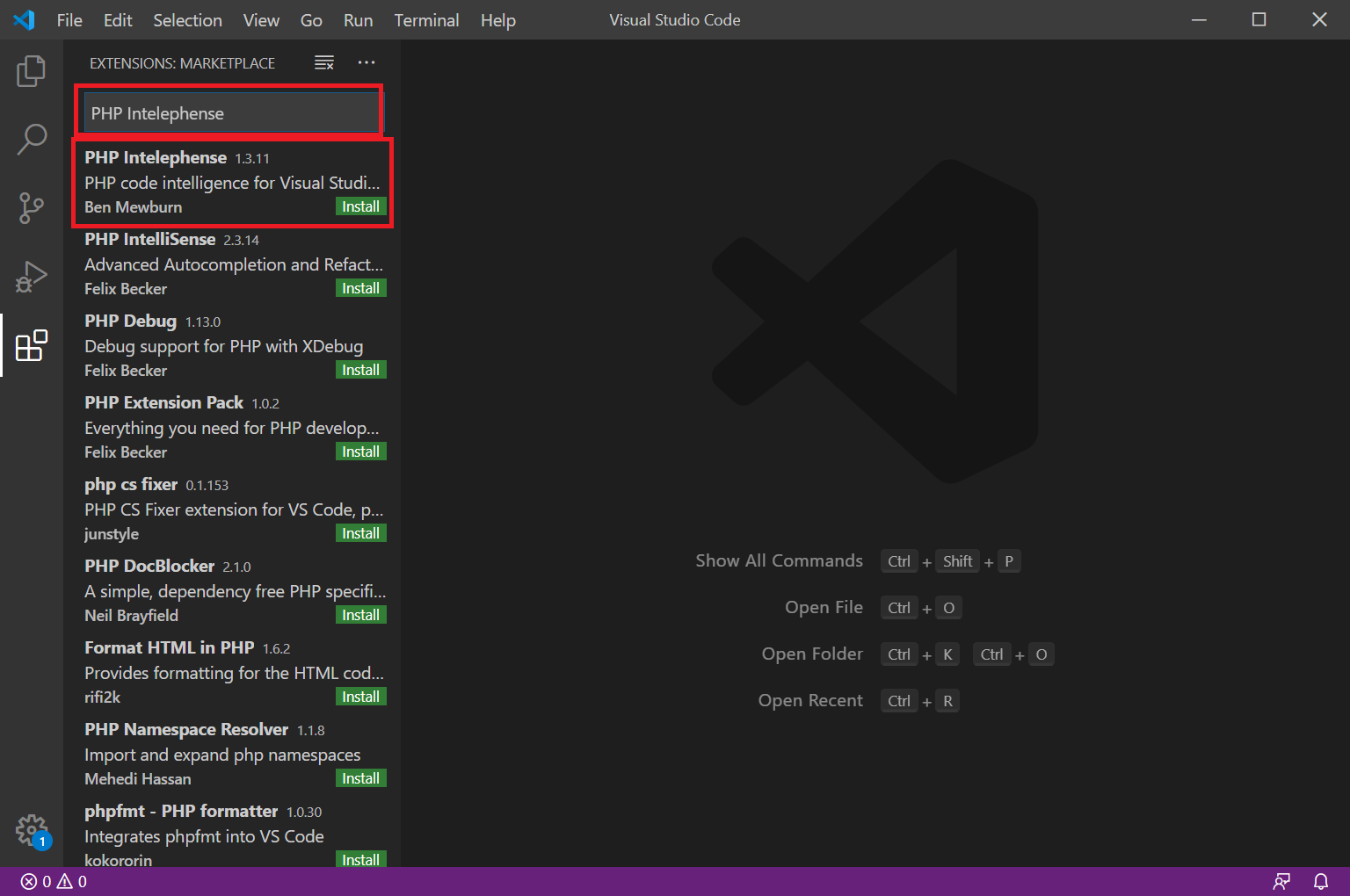1350x896 pixels.
Task: Click the Extensions: Marketplace header
Action: click(183, 63)
